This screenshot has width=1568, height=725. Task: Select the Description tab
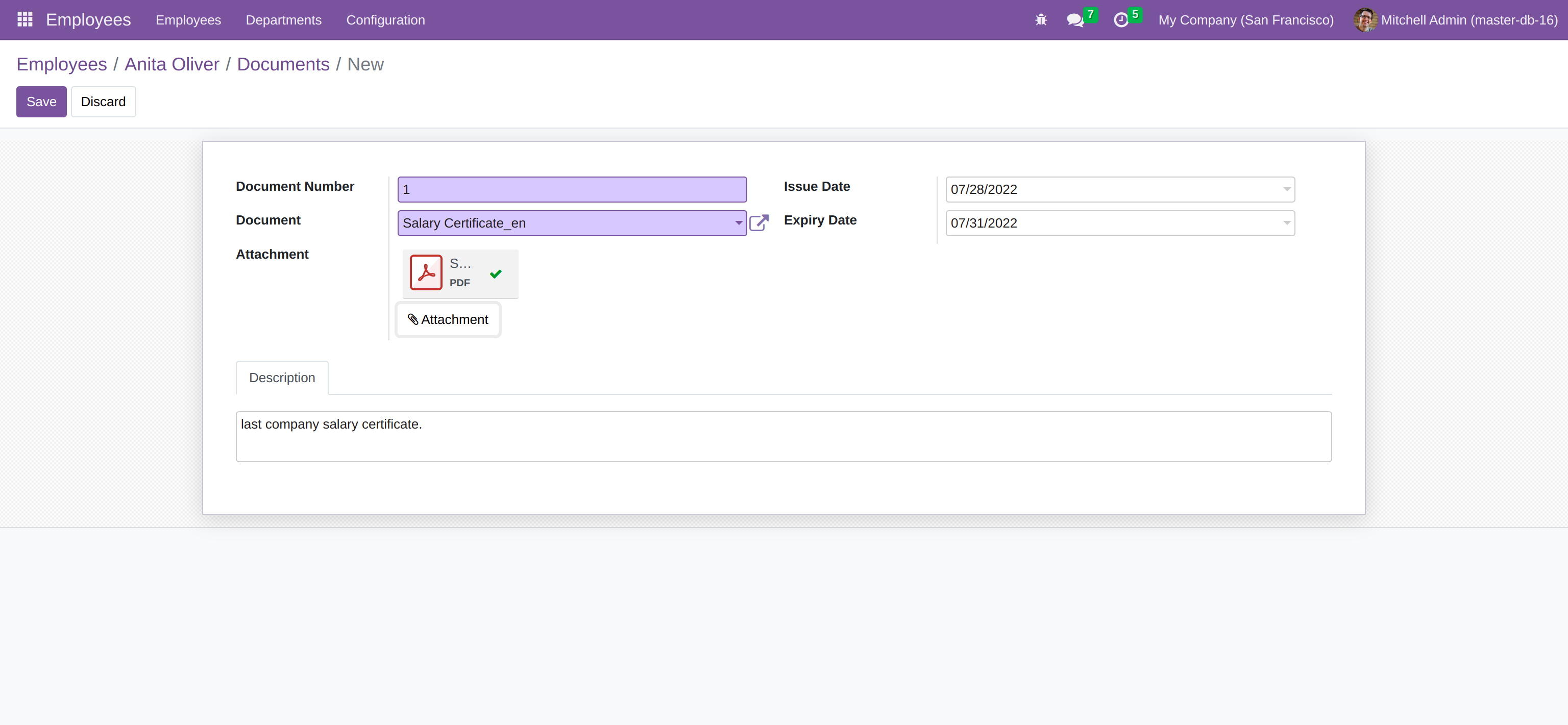tap(282, 378)
